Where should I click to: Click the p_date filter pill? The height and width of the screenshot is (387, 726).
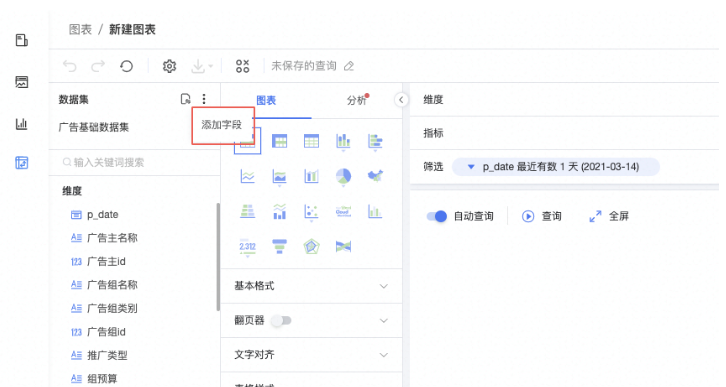pyautogui.click(x=556, y=167)
